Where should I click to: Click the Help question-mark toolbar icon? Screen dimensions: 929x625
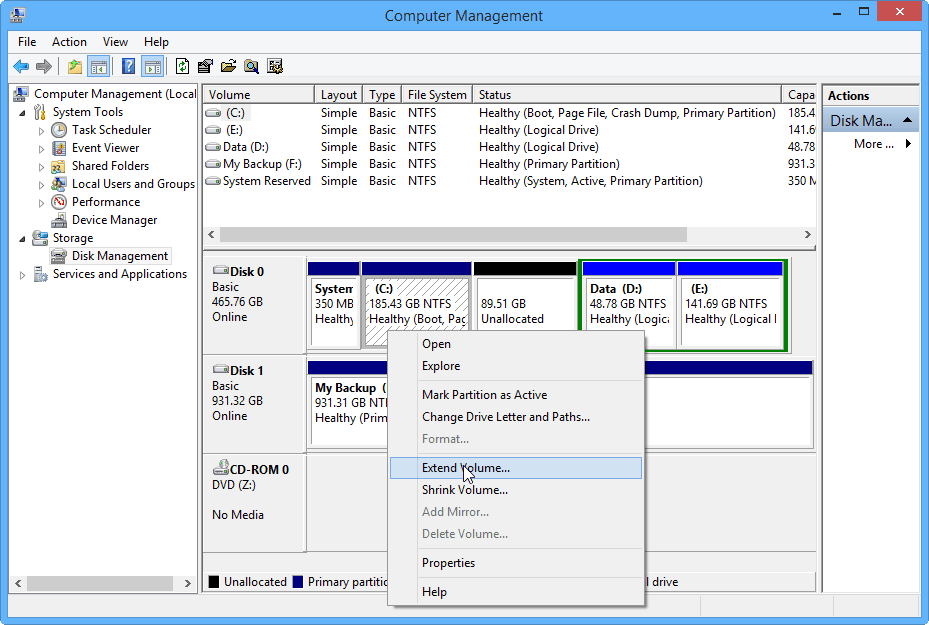click(x=127, y=66)
